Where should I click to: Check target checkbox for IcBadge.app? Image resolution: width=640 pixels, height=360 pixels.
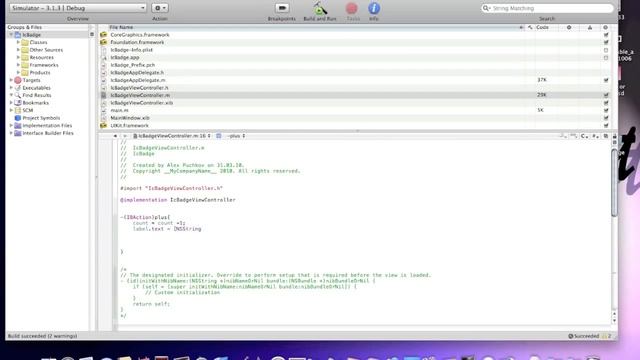point(606,58)
